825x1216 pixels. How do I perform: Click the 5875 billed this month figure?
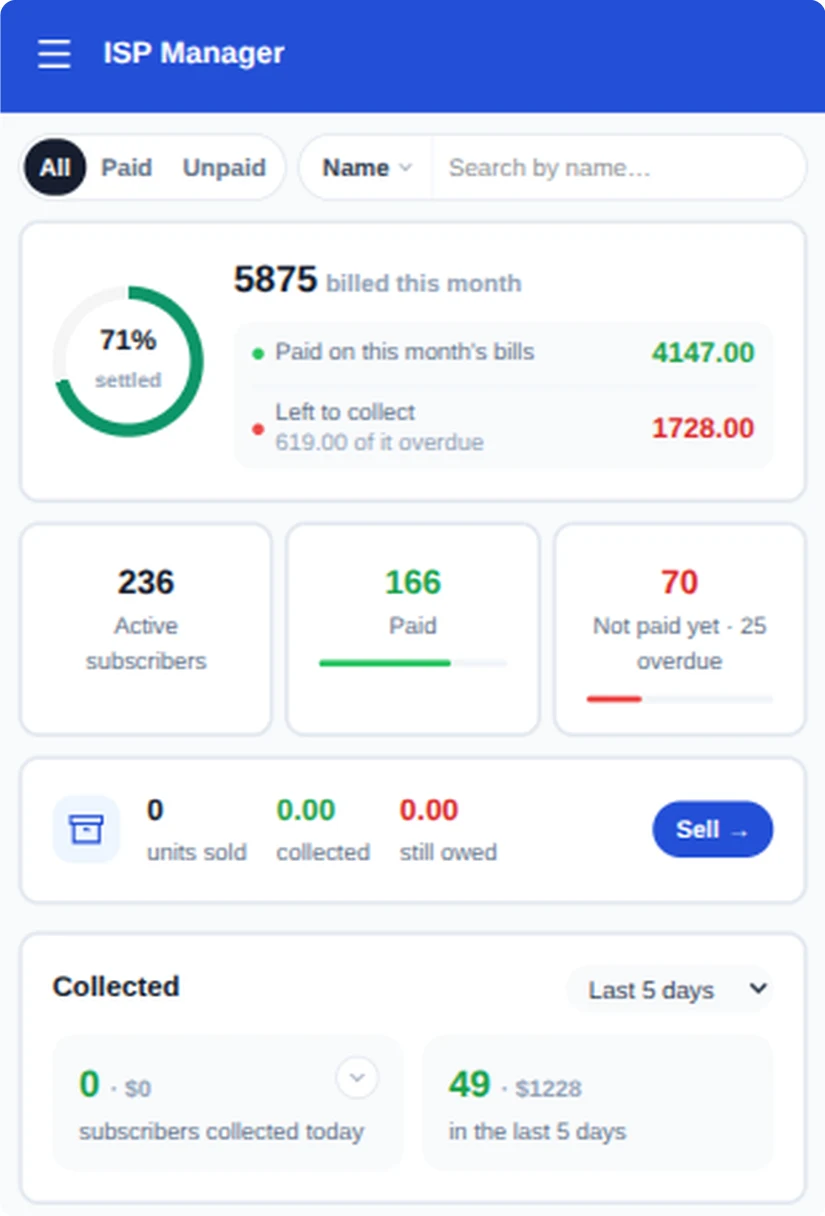click(377, 280)
